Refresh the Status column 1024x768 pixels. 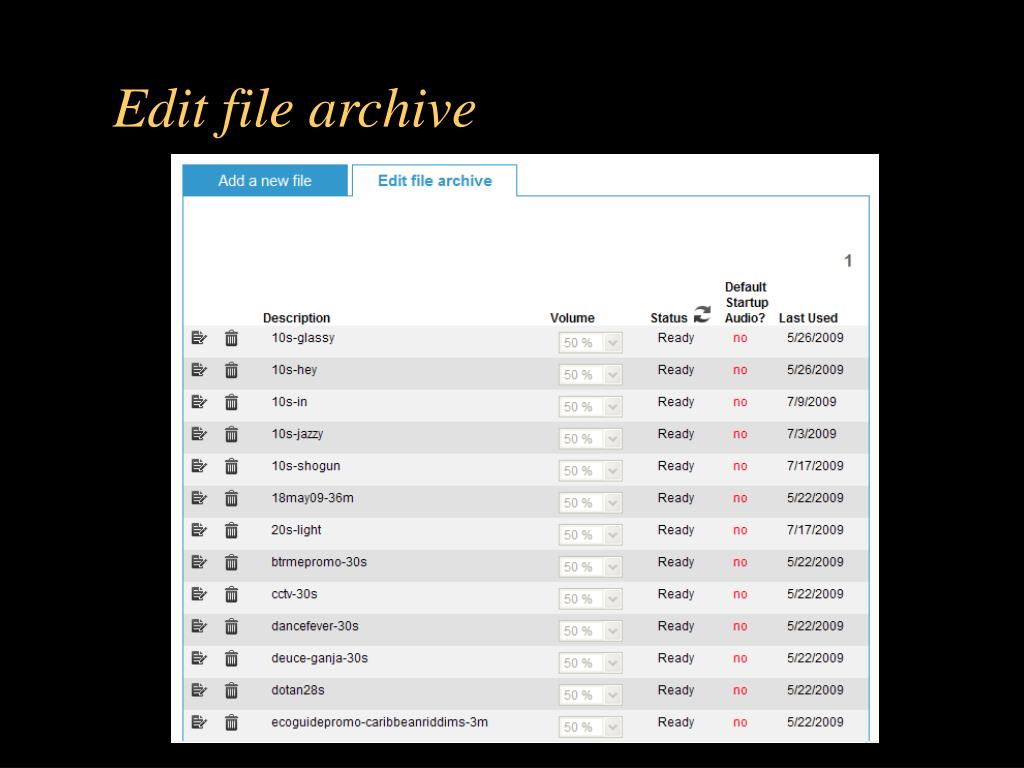pos(702,314)
